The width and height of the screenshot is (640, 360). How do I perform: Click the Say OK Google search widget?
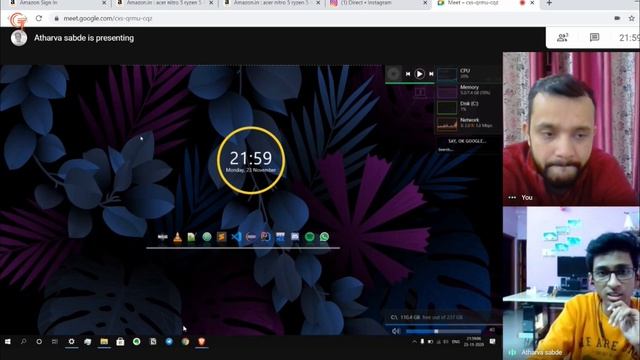click(x=467, y=145)
